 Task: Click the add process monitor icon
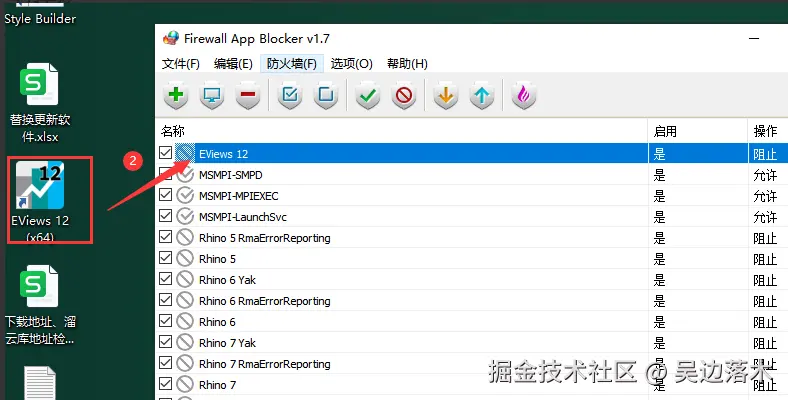(212, 95)
